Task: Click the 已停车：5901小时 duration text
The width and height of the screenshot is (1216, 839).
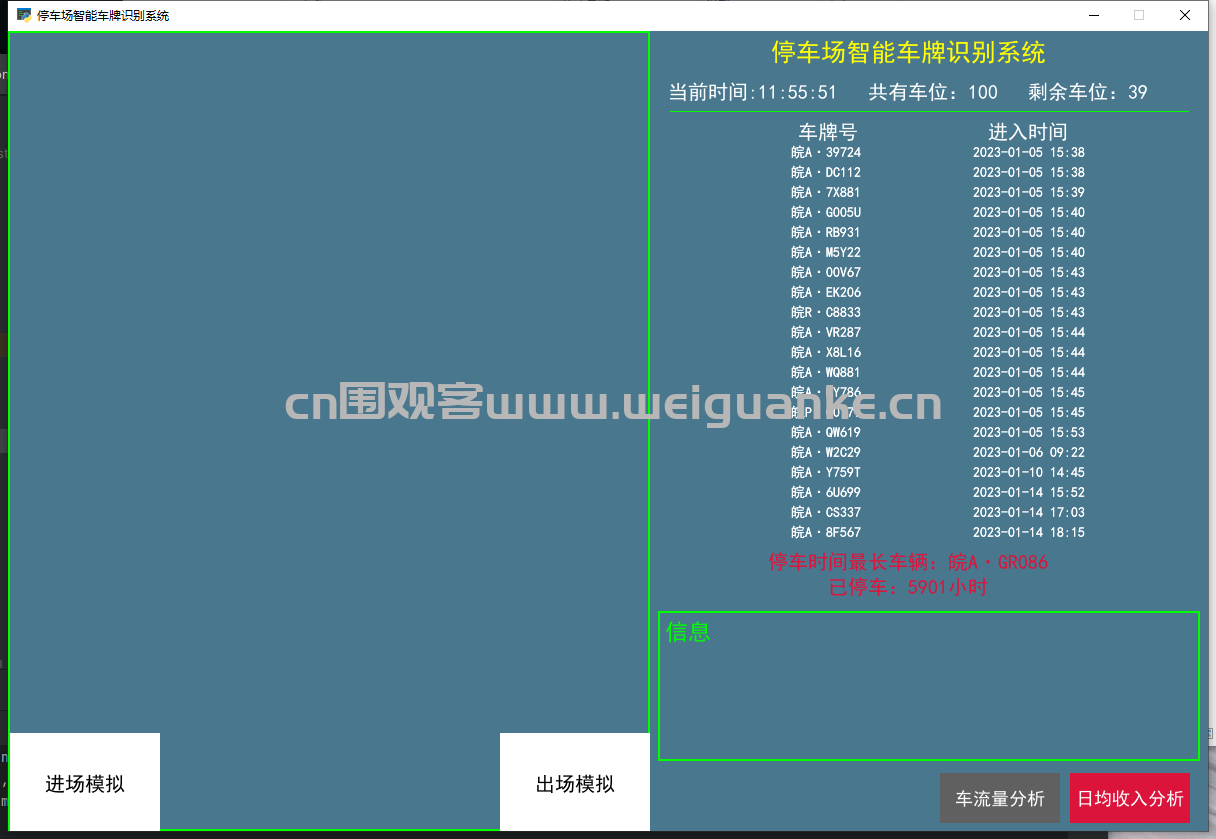Action: click(x=908, y=587)
